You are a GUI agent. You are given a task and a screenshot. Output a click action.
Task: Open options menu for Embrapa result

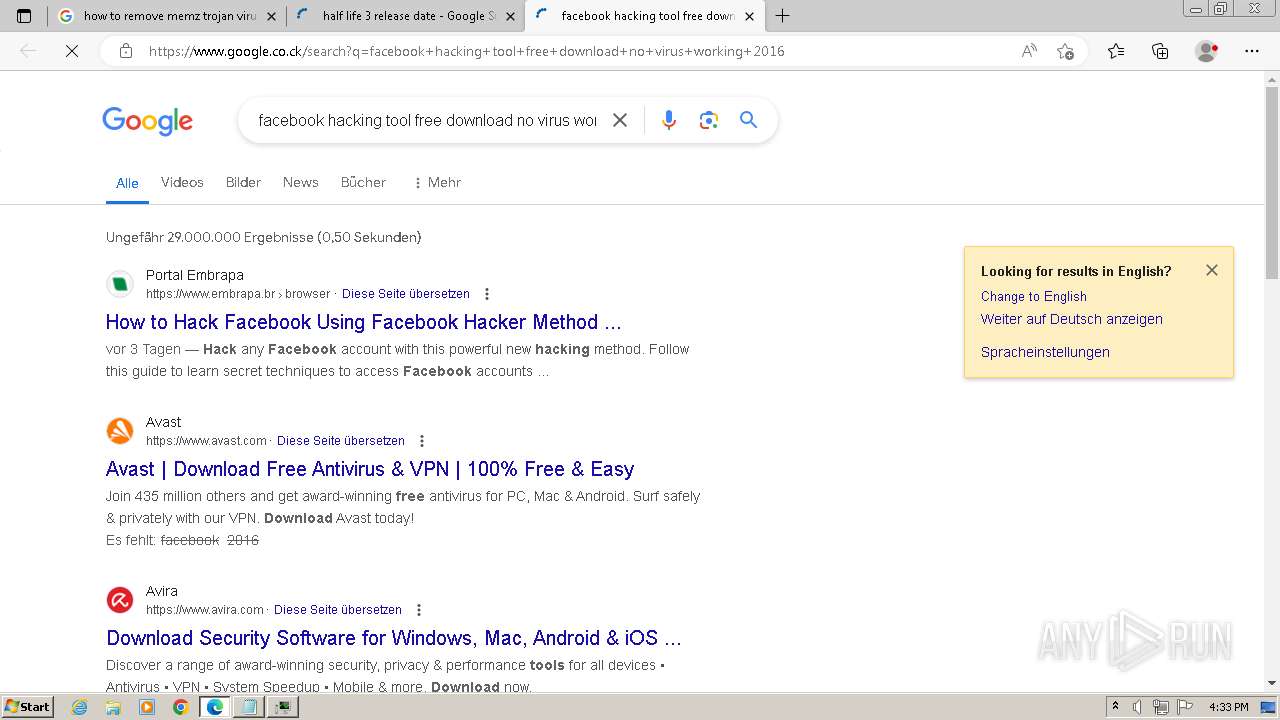coord(487,294)
